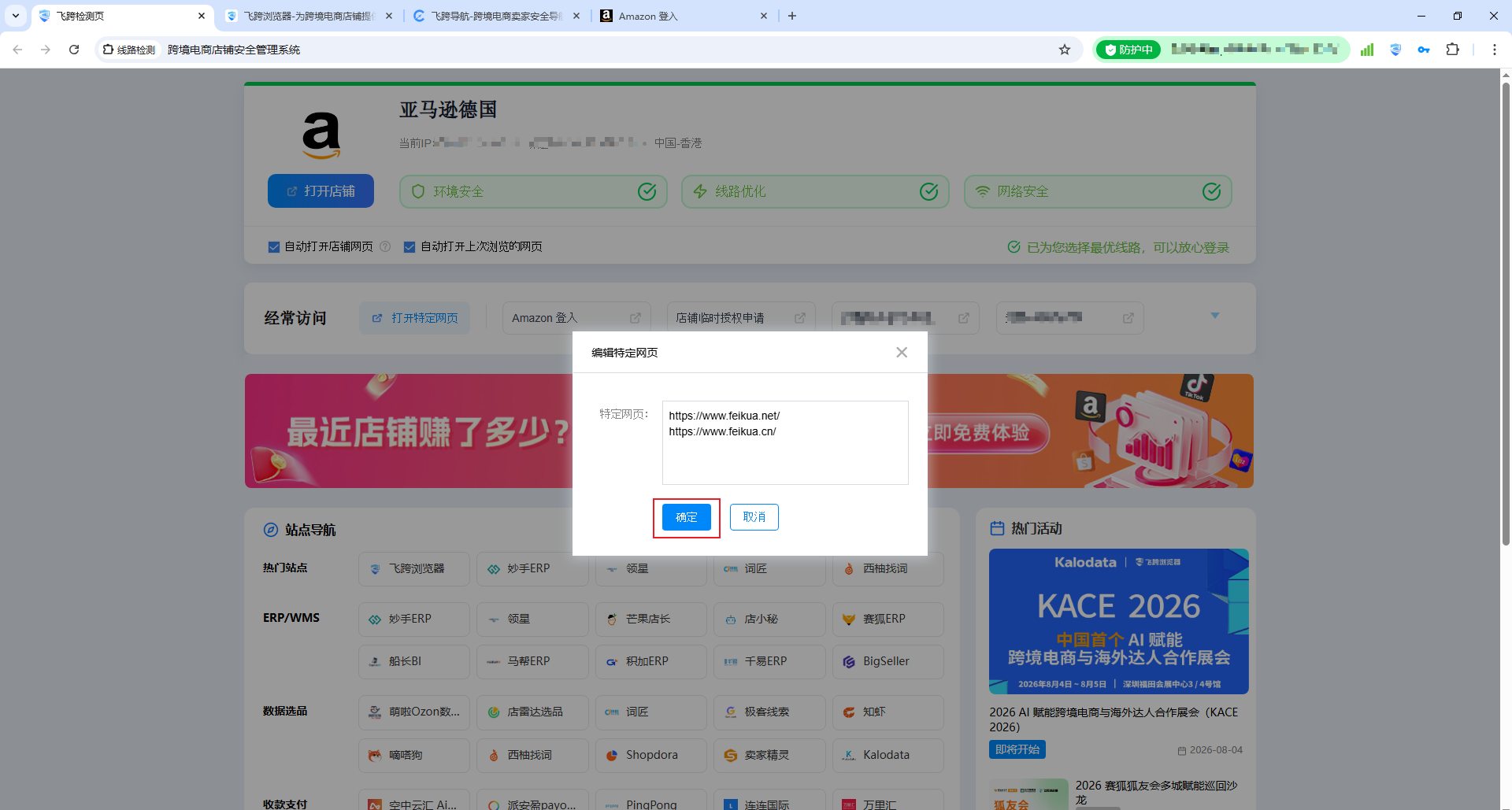Open the 店小秘 site link
Image resolution: width=1512 pixels, height=810 pixels.
[769, 619]
